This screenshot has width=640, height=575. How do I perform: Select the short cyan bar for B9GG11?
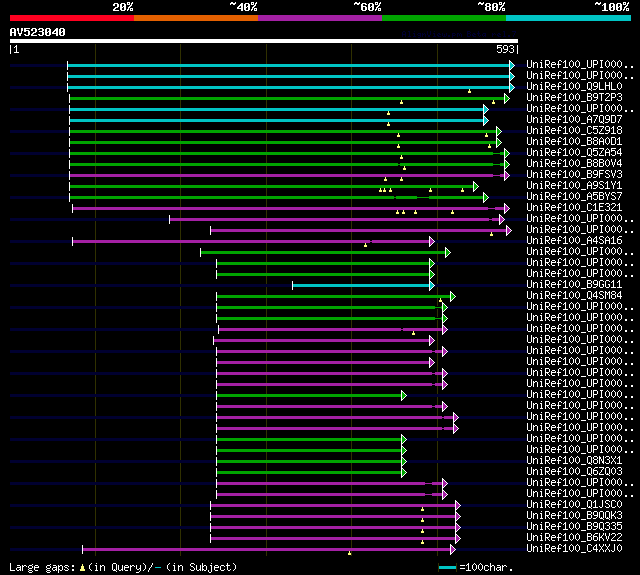tap(361, 286)
